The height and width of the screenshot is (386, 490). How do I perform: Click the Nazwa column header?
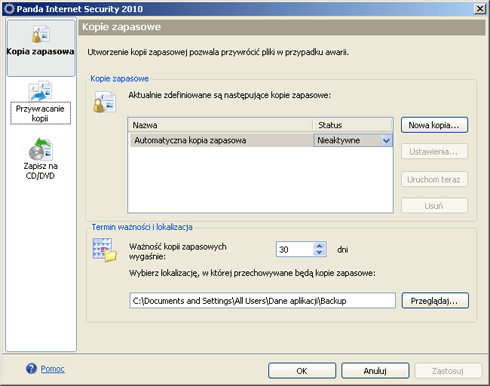[x=220, y=125]
